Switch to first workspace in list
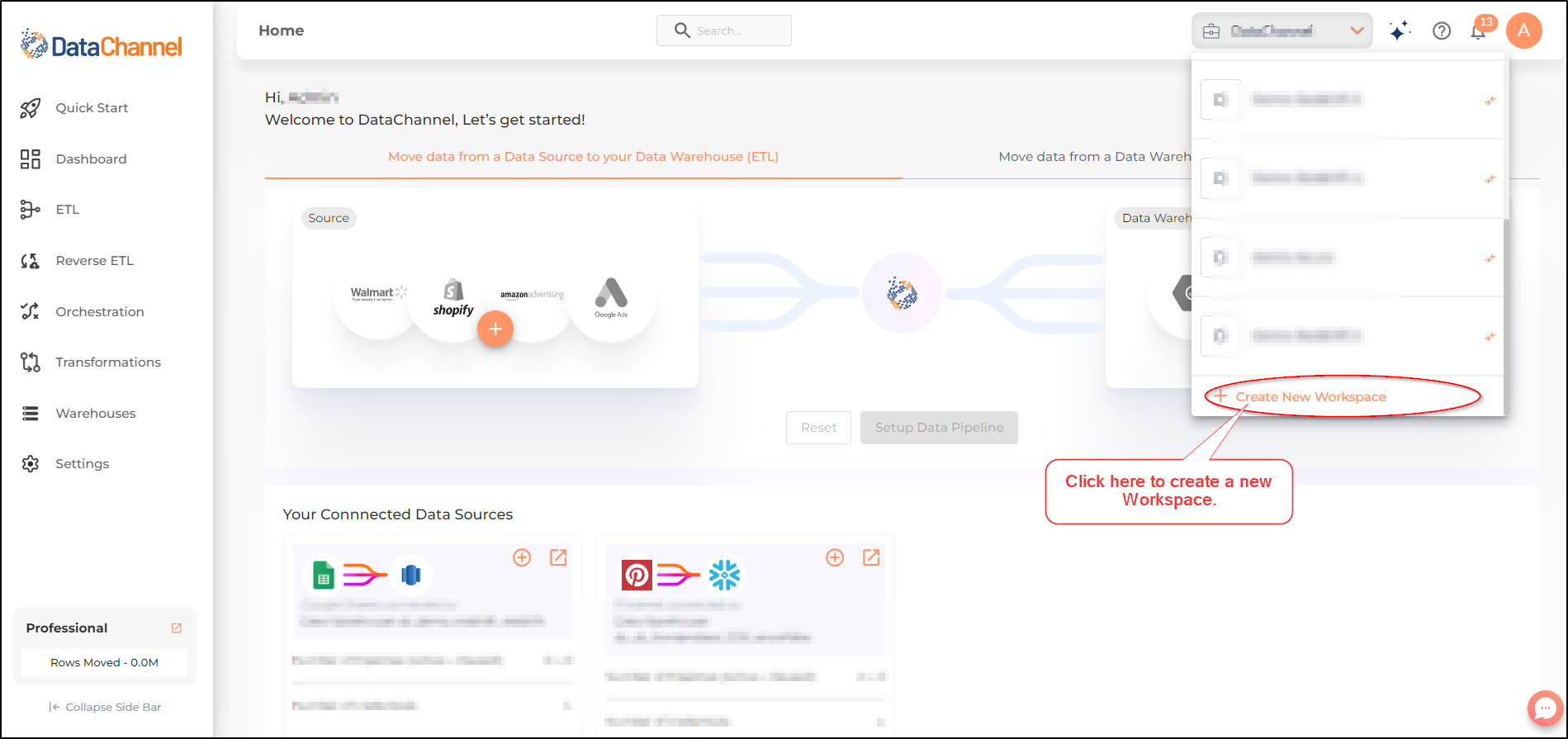The width and height of the screenshot is (1568, 739). tap(1348, 100)
